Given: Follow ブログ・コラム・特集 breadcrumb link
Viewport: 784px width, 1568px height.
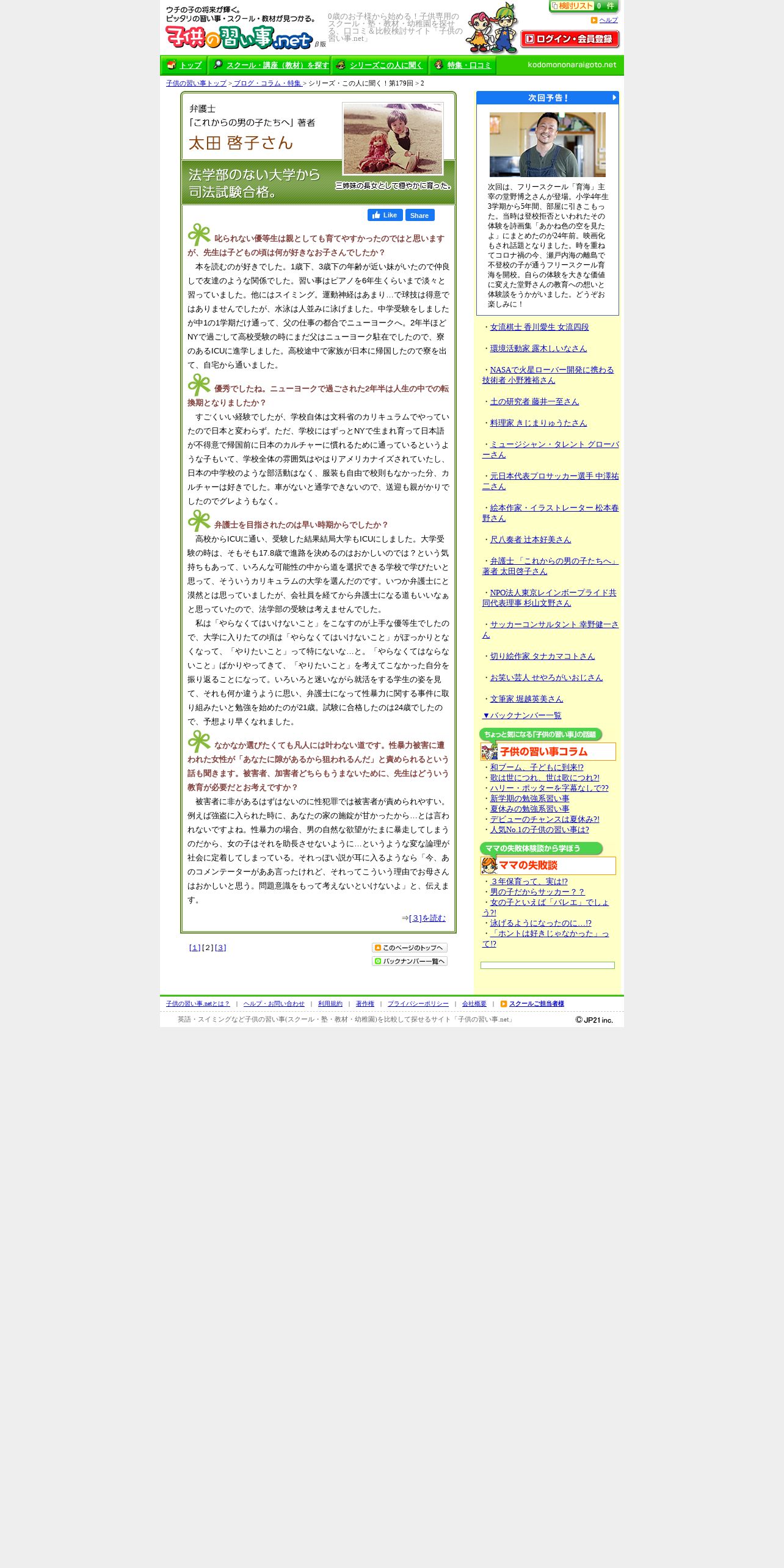Looking at the screenshot, I should pos(267,83).
